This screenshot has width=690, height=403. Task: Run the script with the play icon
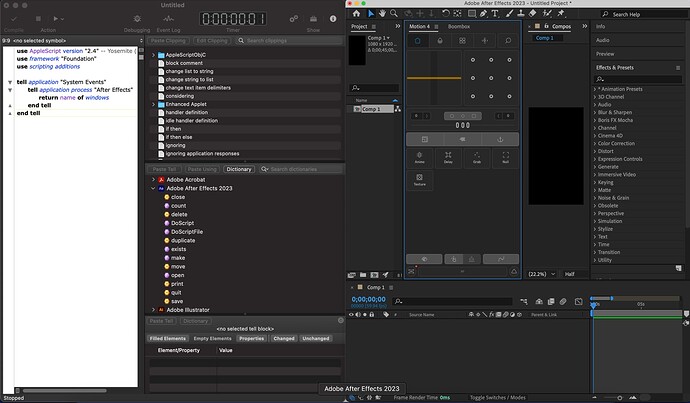[x=56, y=19]
